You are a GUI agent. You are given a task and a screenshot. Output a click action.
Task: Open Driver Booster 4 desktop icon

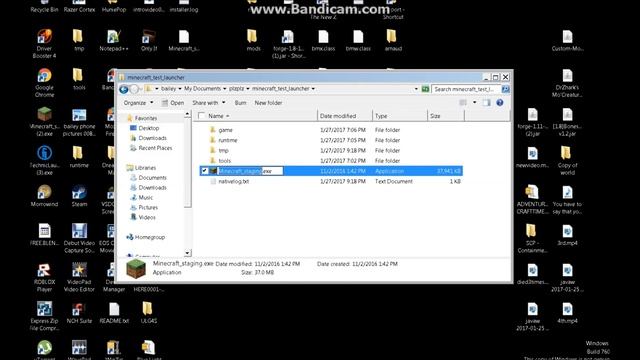44,43
